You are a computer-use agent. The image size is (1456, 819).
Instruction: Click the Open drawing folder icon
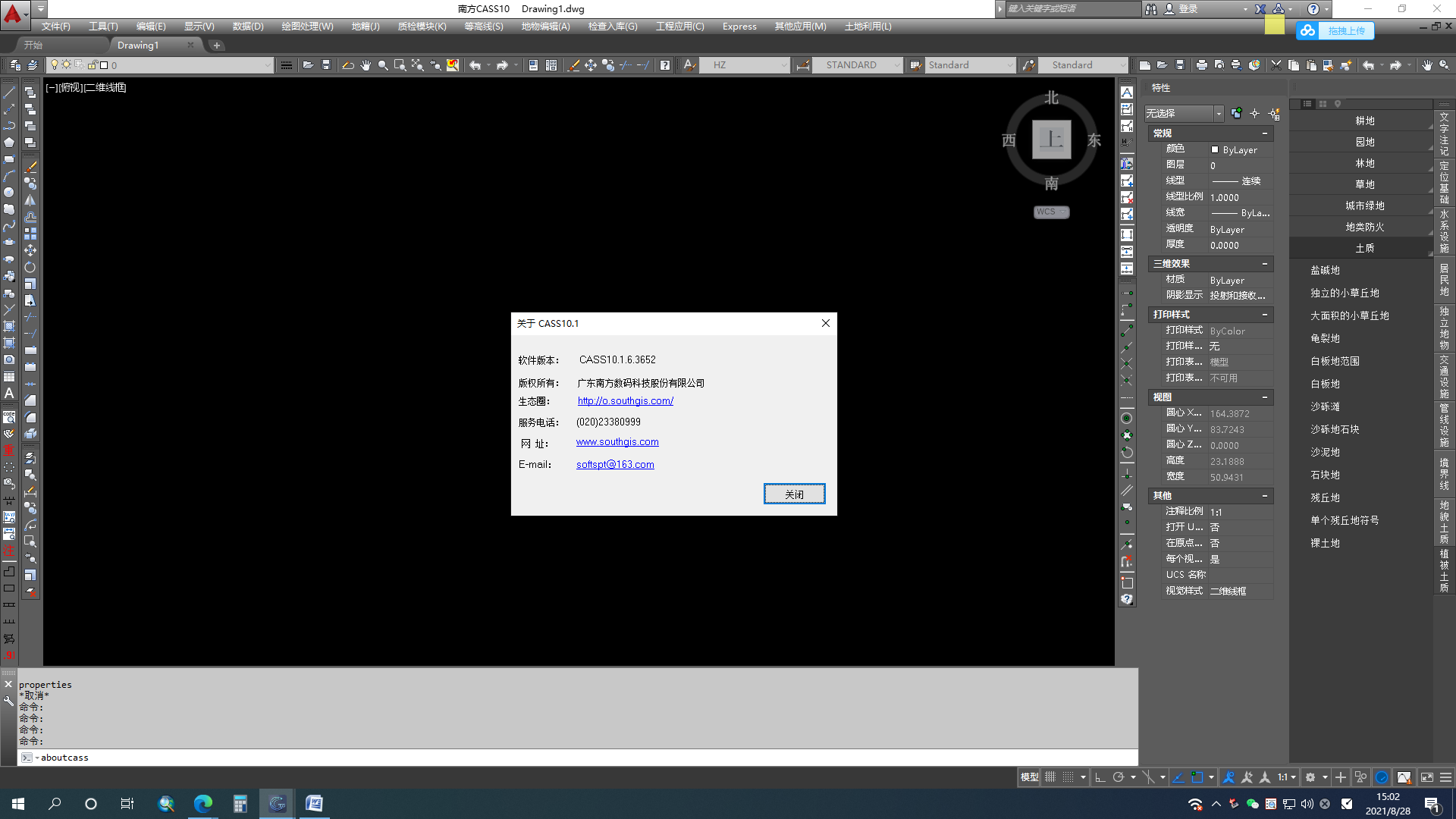pyautogui.click(x=308, y=65)
